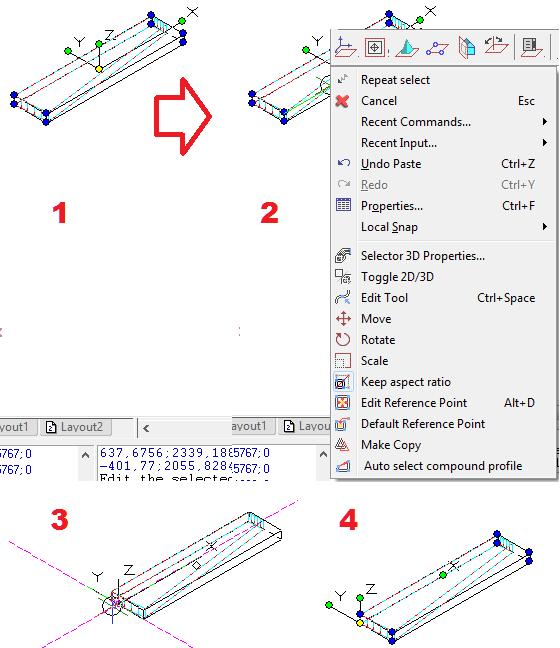Click the yellow reference point handle in view 1
The height and width of the screenshot is (648, 560).
(x=99, y=69)
